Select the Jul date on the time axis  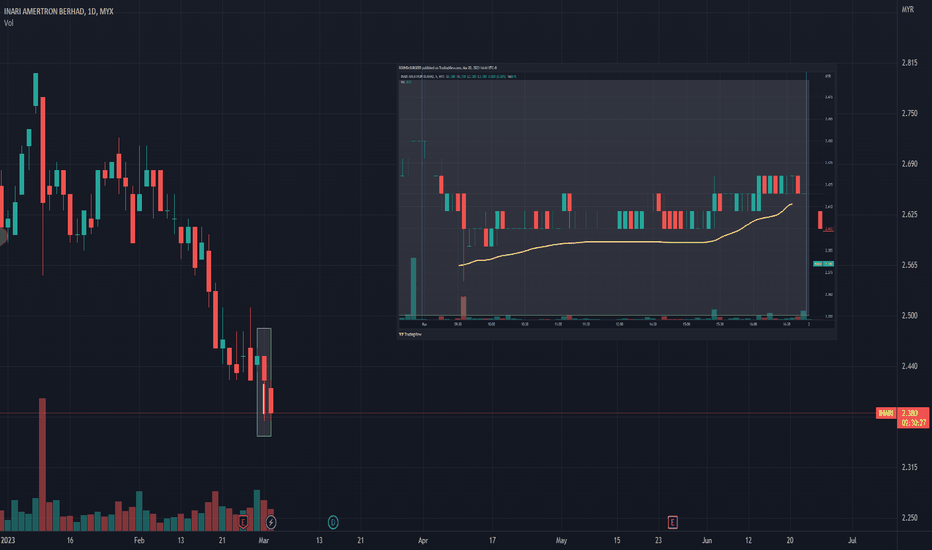click(852, 540)
